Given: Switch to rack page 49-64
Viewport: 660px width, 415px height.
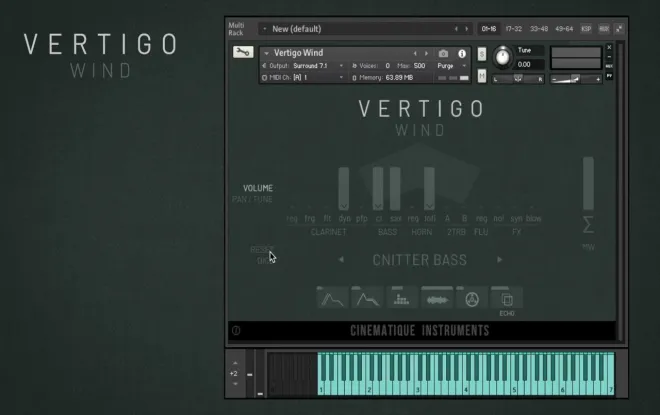Looking at the screenshot, I should 564,29.
